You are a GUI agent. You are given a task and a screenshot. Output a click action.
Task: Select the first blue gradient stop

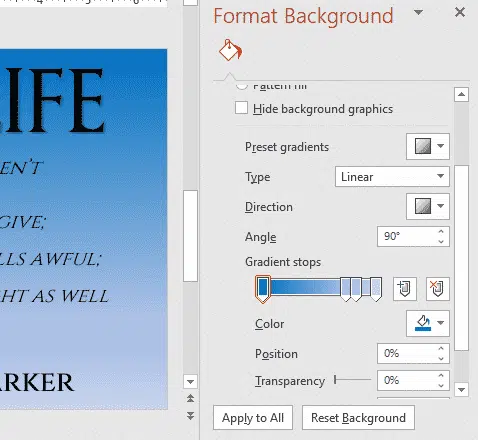pyautogui.click(x=263, y=289)
